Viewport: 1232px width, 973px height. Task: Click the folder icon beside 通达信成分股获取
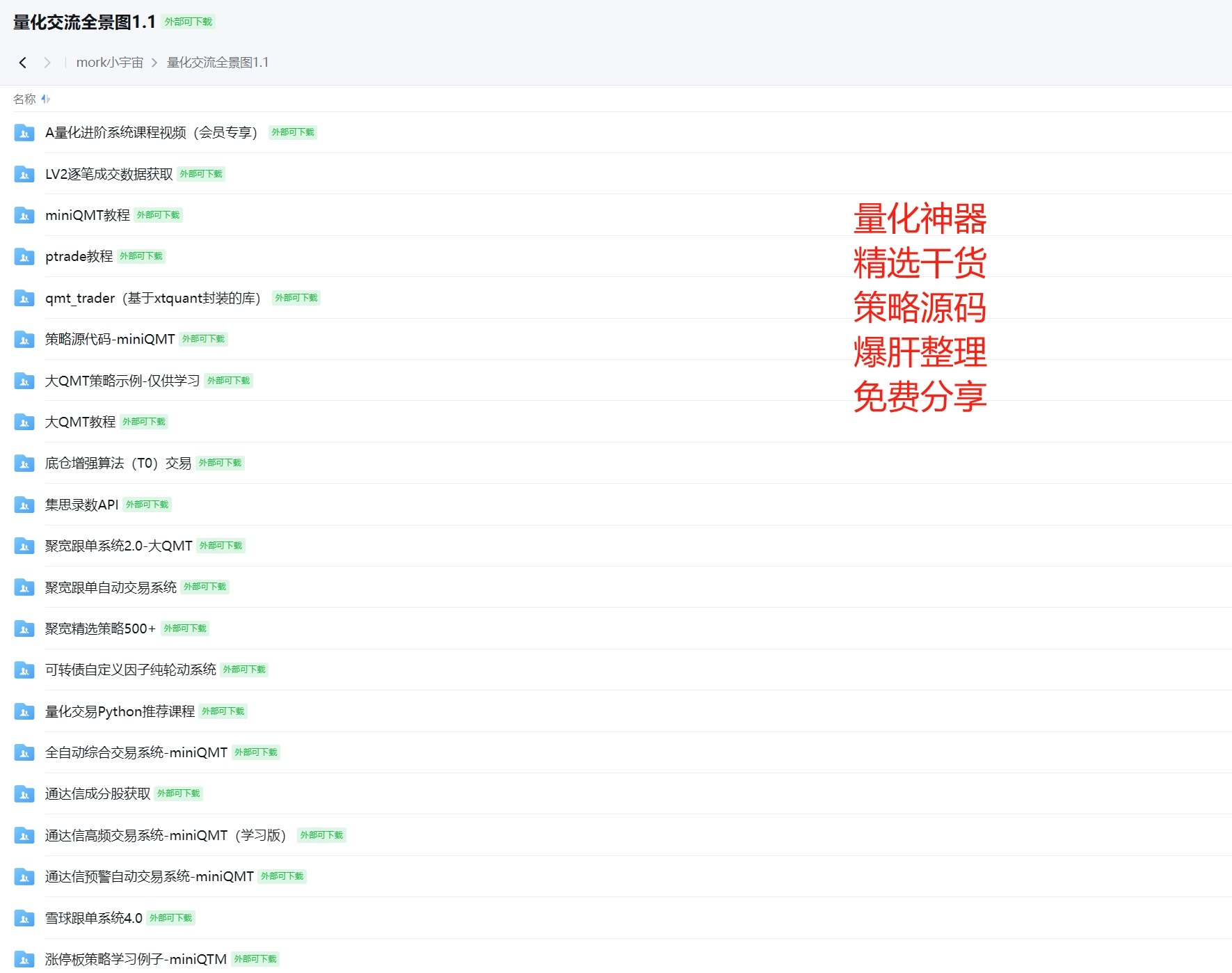point(24,793)
